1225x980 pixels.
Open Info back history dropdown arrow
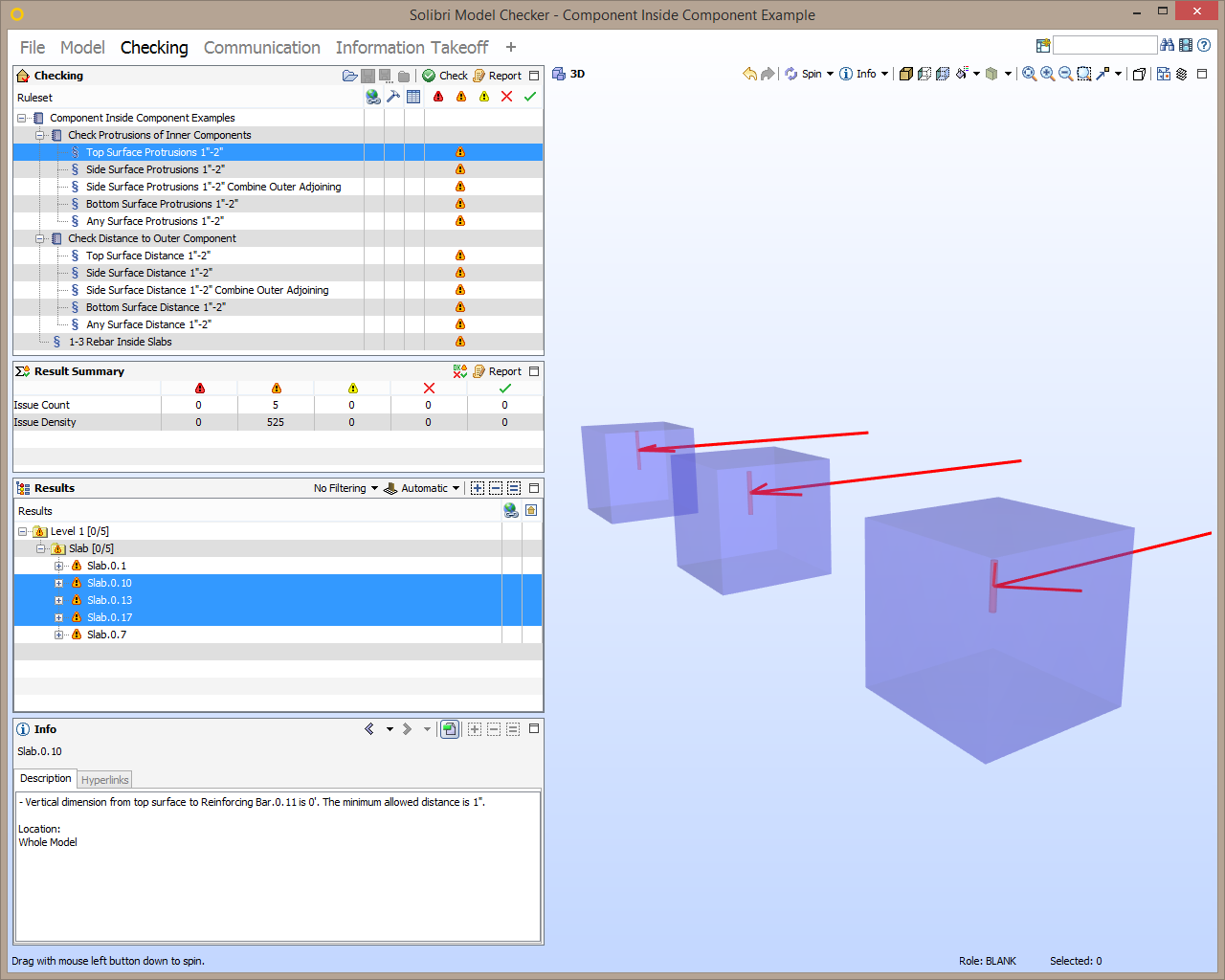coord(390,729)
